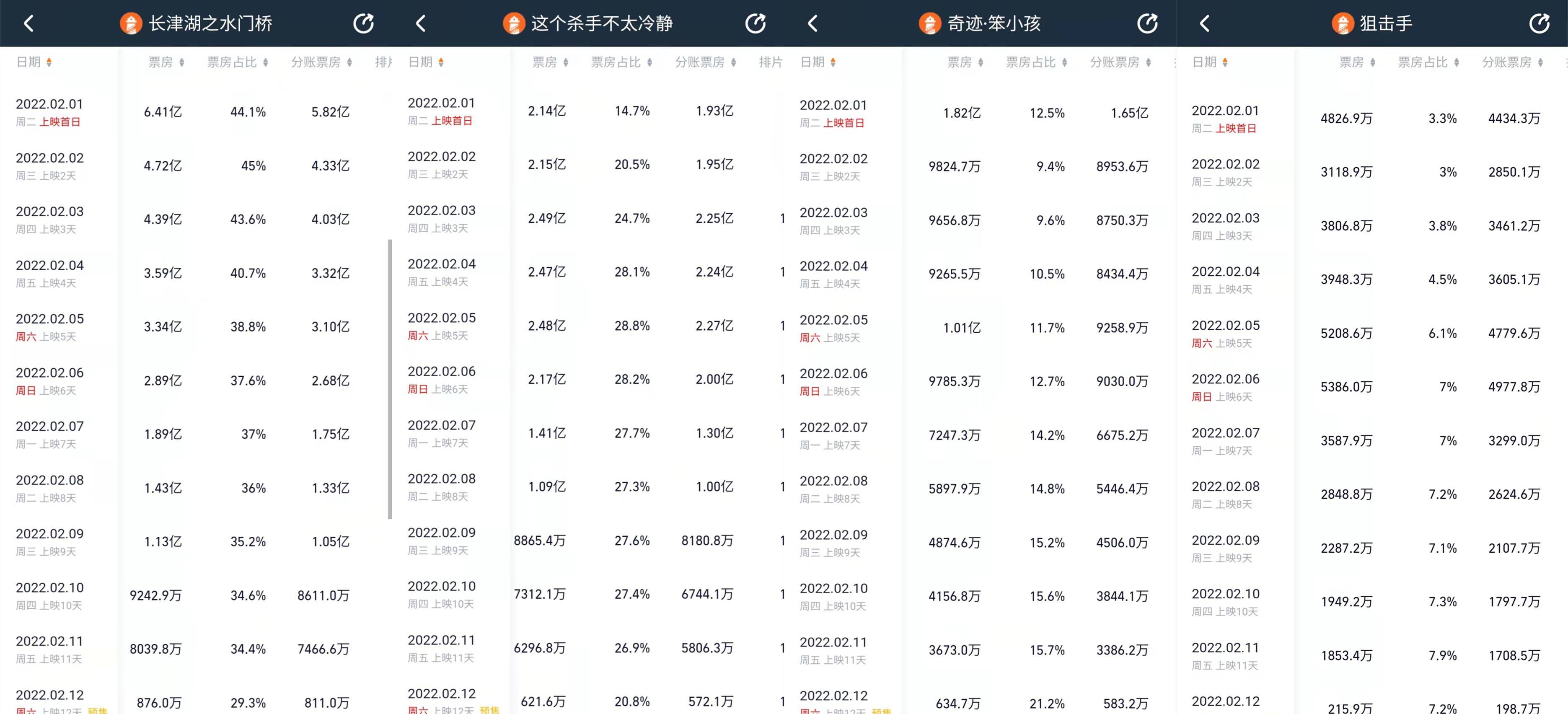This screenshot has height=714, width=1568.
Task: Sort 奇迹·笨小孩 table by 票房占比
Action: [1037, 62]
